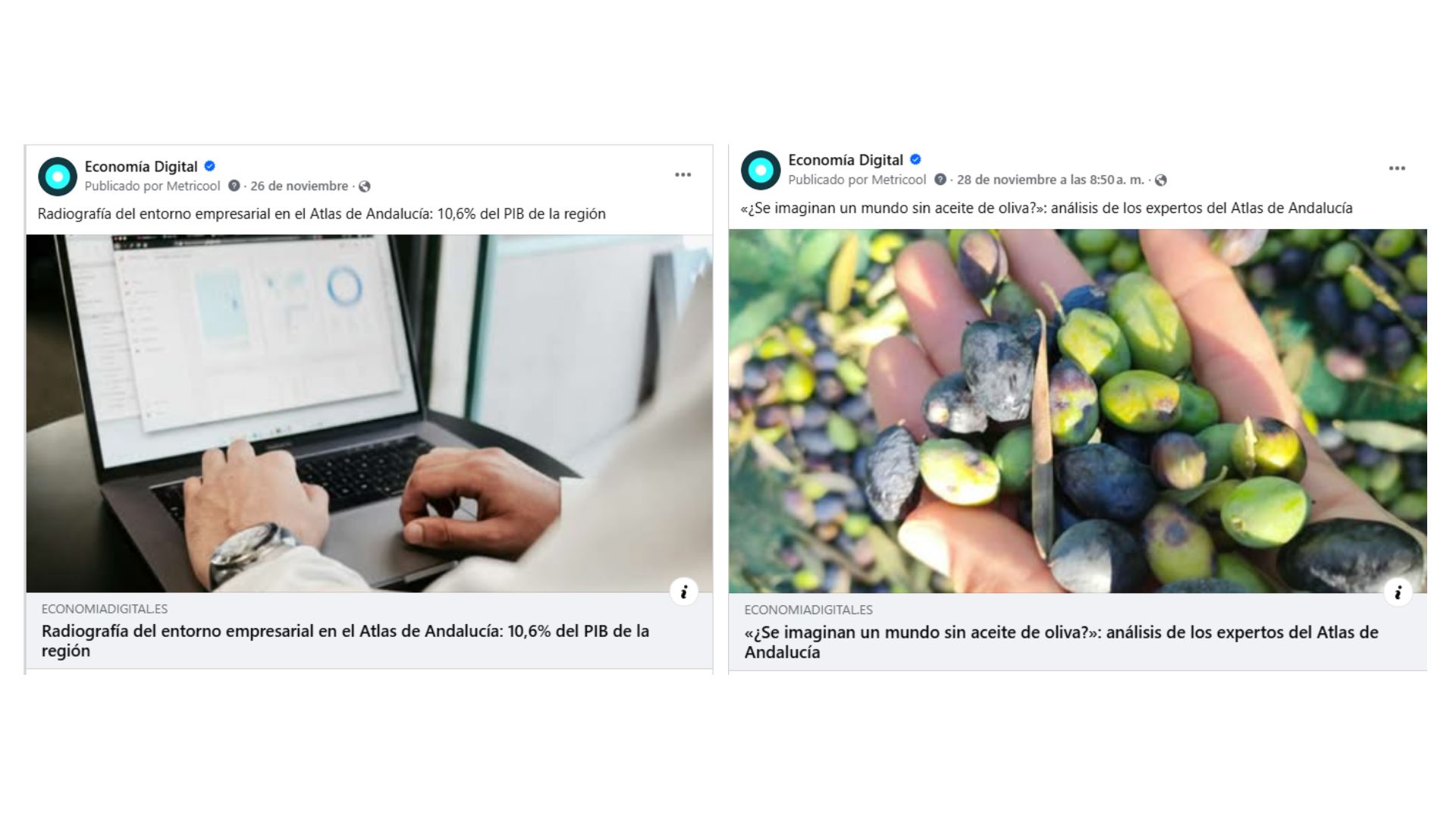Open the Economía Digital page name, left post
The width and height of the screenshot is (1456, 819).
(141, 167)
